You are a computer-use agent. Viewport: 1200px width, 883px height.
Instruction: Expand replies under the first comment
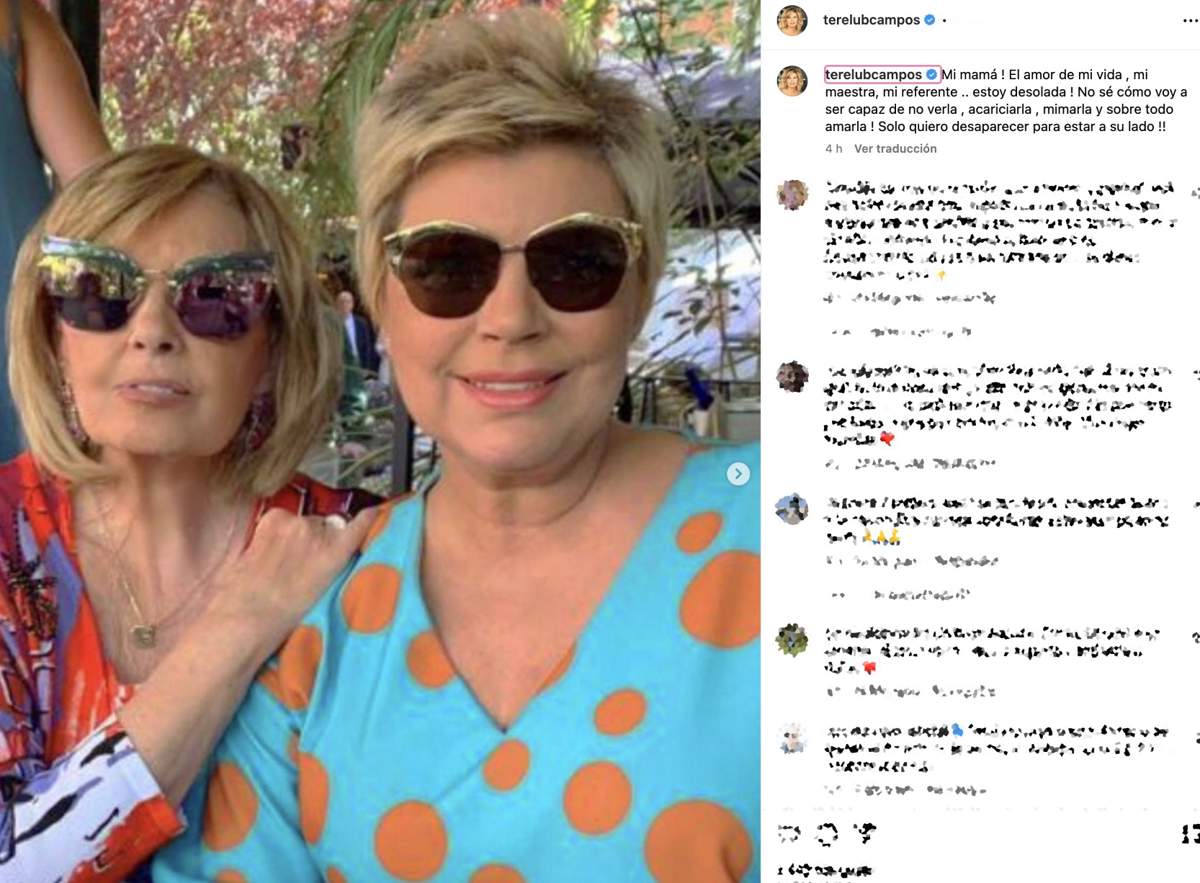(x=900, y=332)
